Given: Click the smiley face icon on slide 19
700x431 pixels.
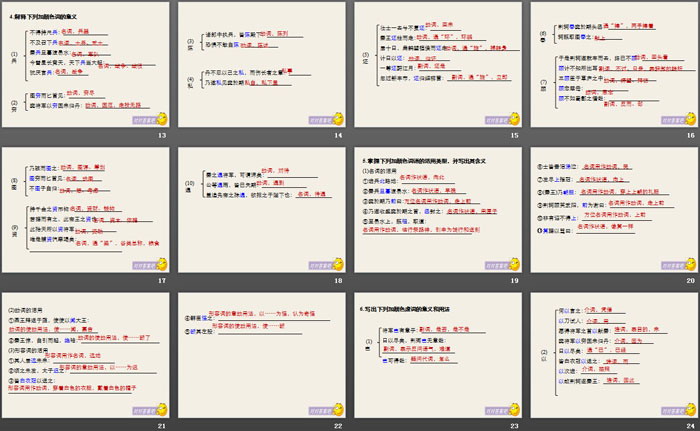Looking at the screenshot, I should (x=515, y=264).
